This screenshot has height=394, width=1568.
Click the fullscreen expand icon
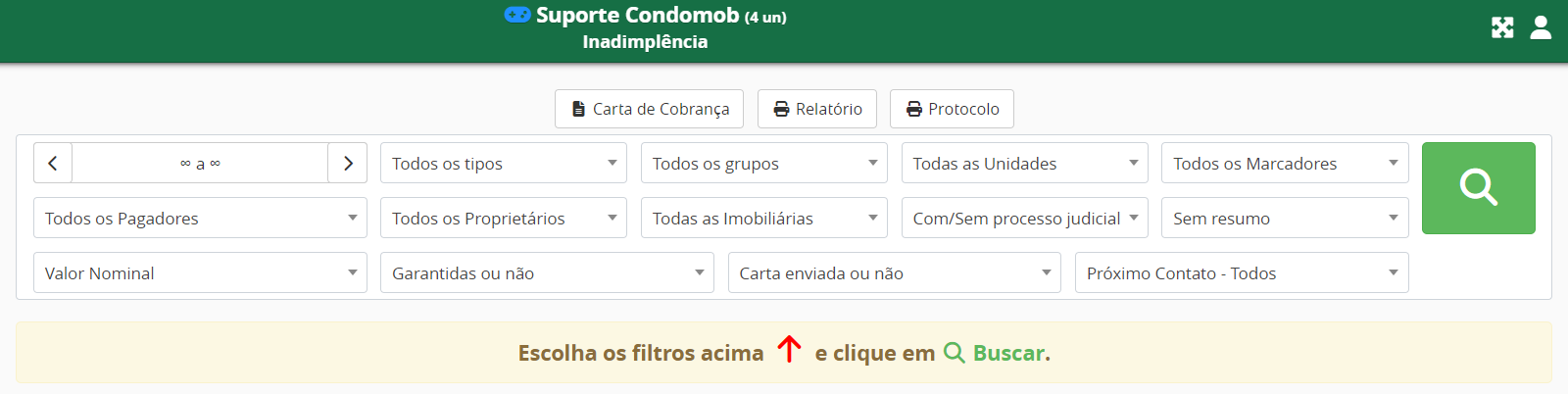[1502, 27]
